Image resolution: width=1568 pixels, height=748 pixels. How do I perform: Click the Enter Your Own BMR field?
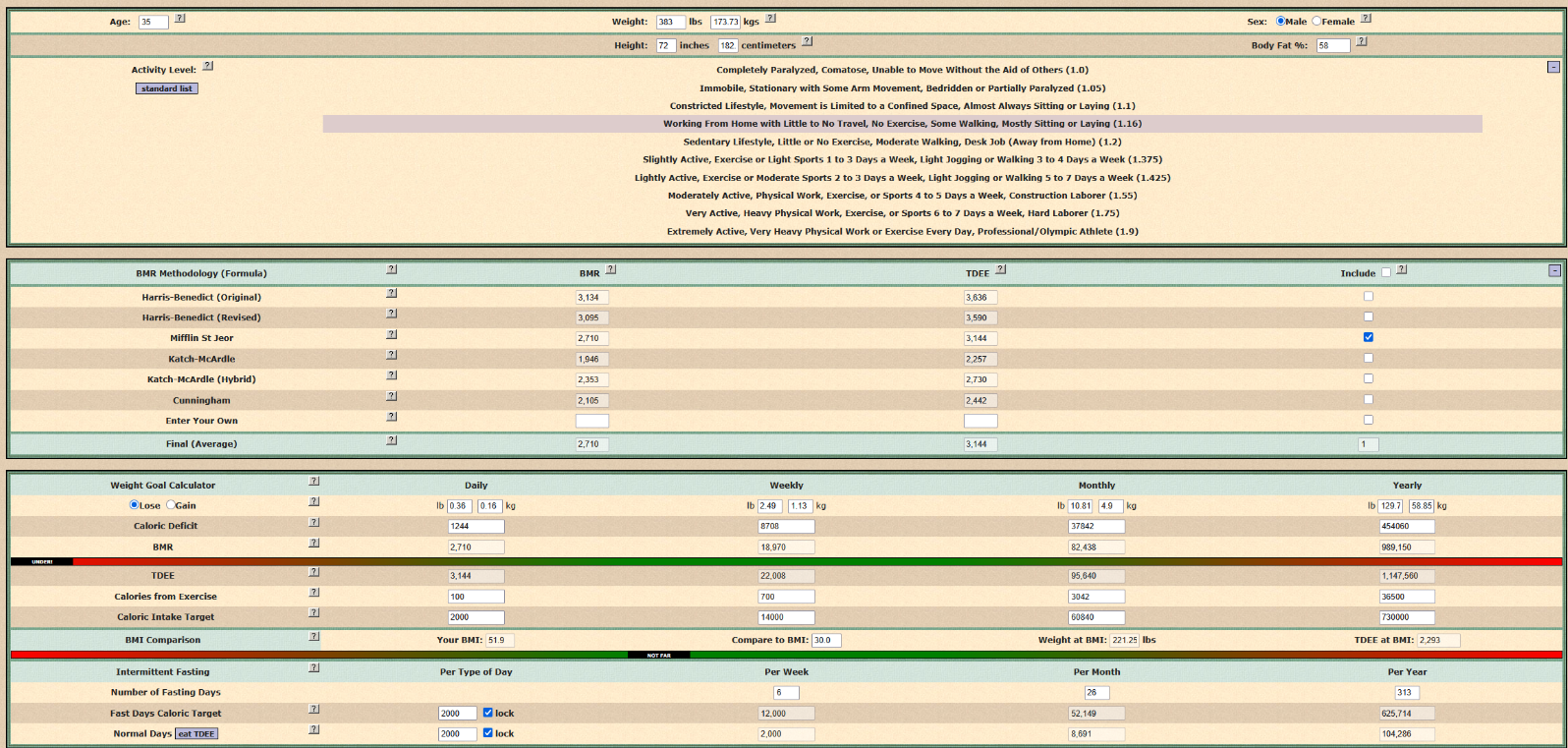[592, 421]
